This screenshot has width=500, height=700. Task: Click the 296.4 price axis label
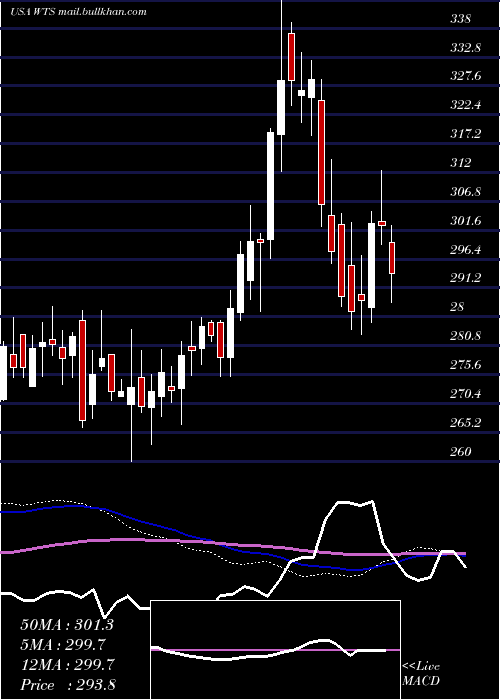[466, 250]
